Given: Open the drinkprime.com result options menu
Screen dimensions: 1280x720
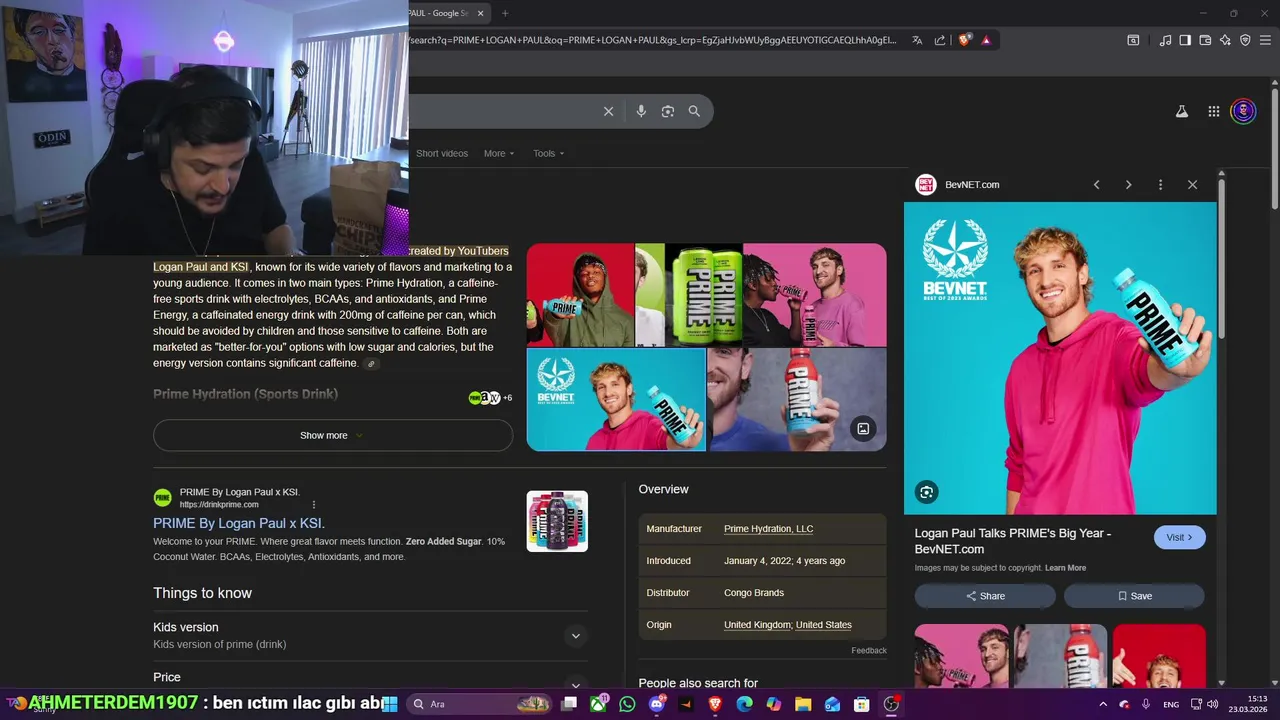Looking at the screenshot, I should pos(314,505).
